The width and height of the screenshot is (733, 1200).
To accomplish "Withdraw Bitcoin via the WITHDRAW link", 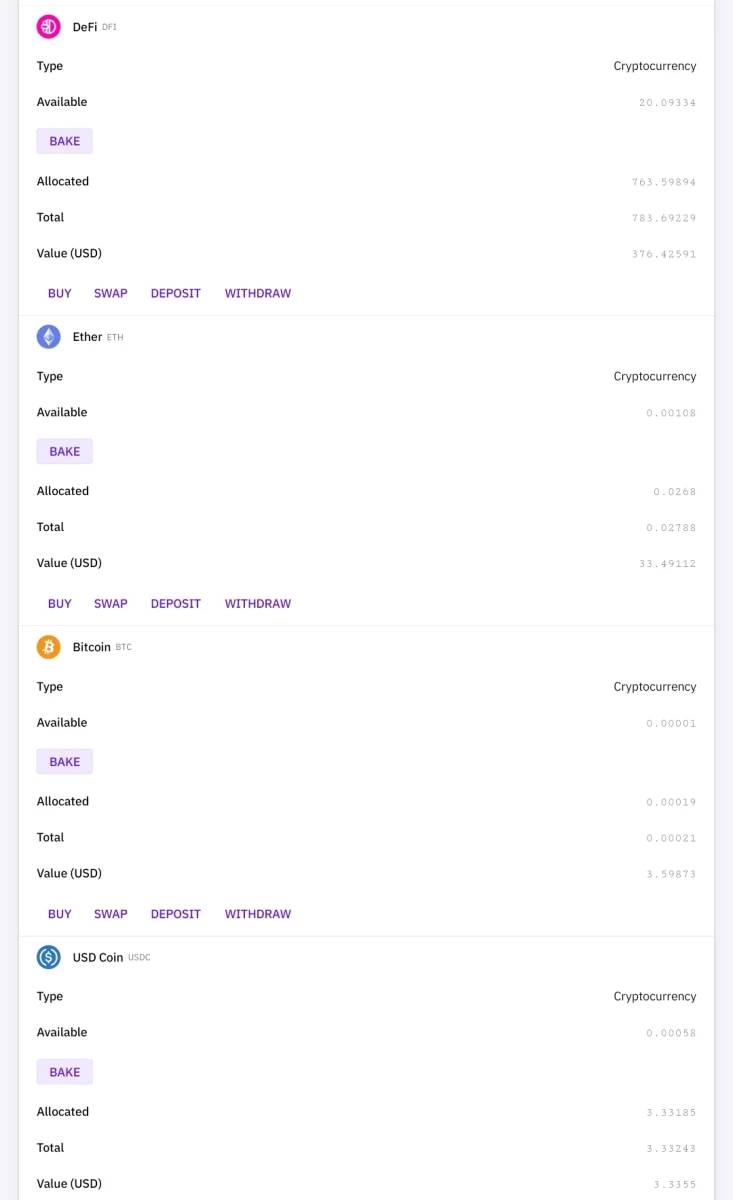I will [258, 914].
